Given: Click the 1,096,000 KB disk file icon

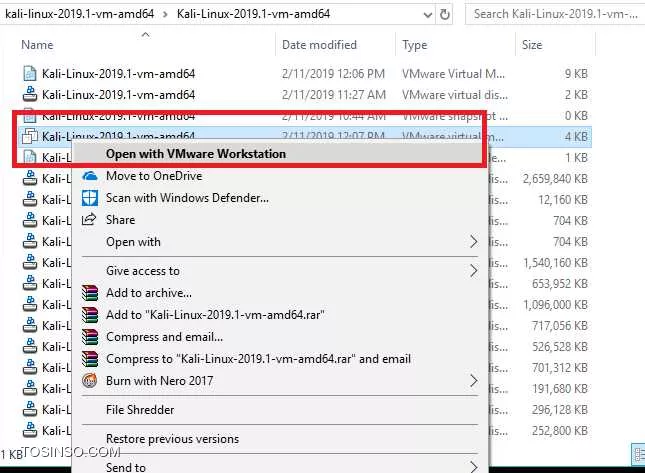Looking at the screenshot, I should coord(30,304).
